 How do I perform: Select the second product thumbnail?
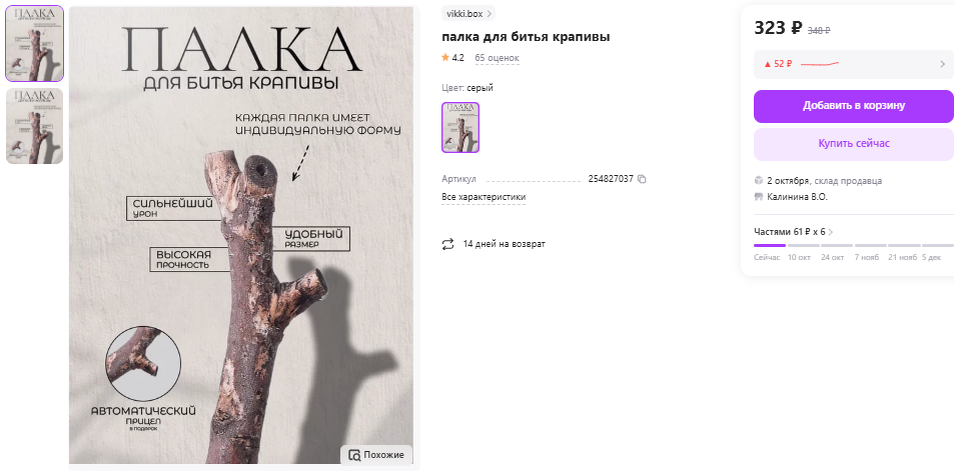pyautogui.click(x=35, y=126)
